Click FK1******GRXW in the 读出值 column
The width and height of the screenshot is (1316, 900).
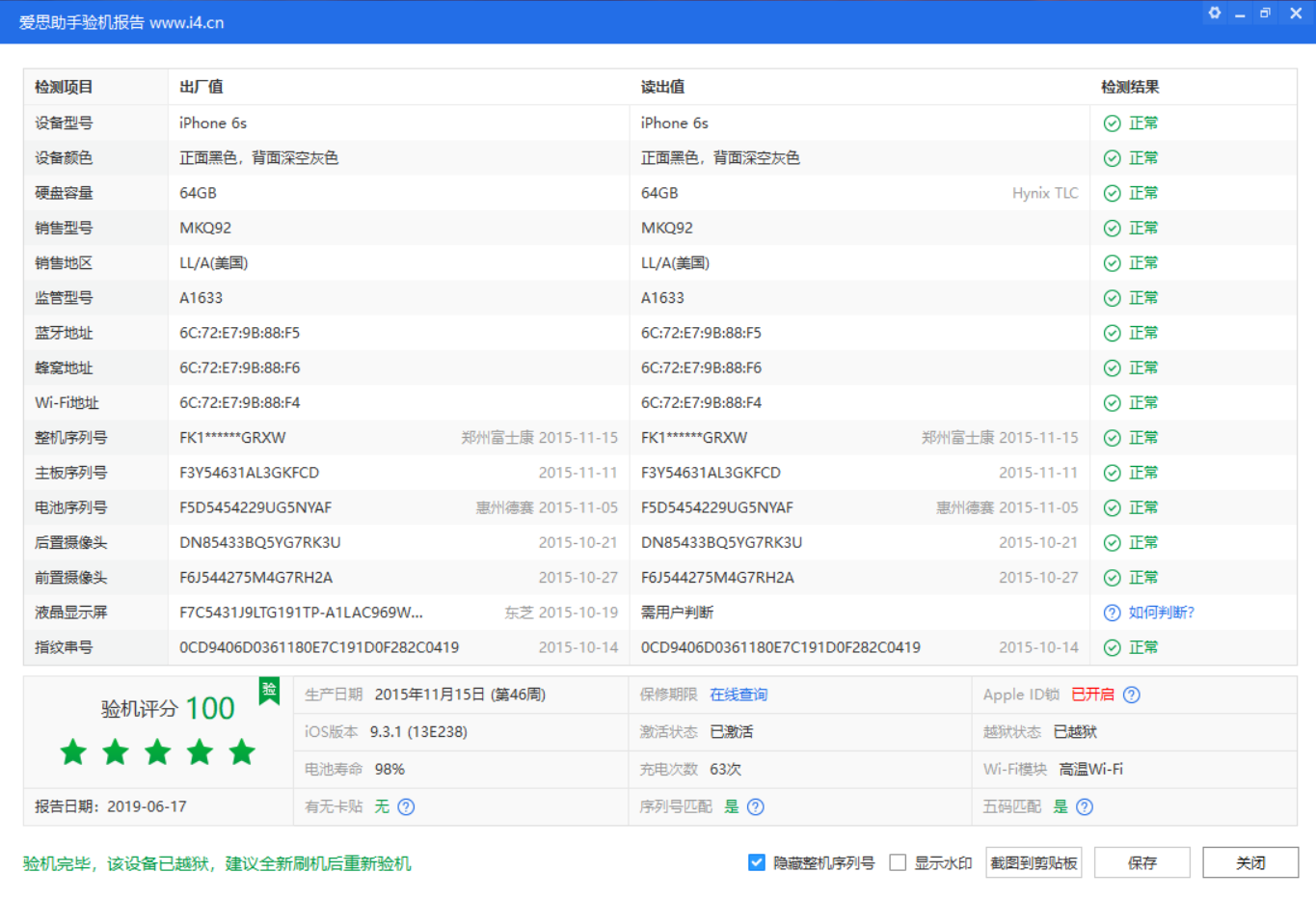click(694, 438)
